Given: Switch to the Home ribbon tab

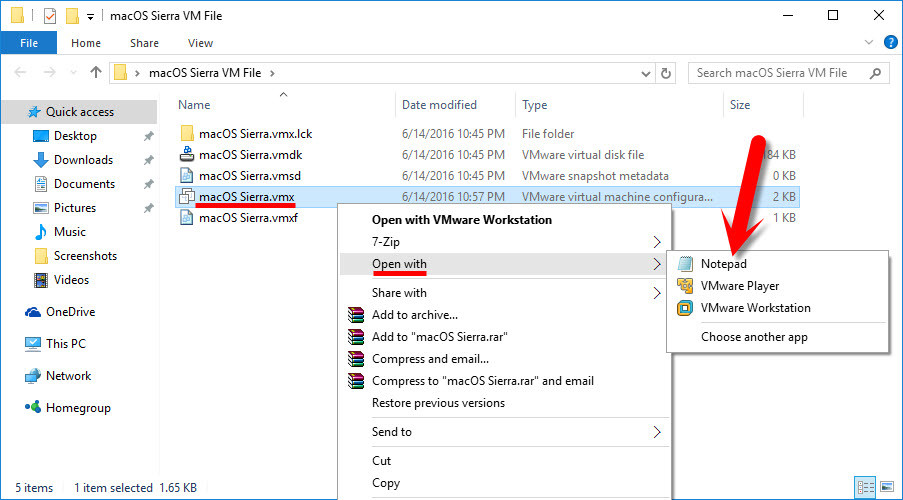Looking at the screenshot, I should pos(86,43).
